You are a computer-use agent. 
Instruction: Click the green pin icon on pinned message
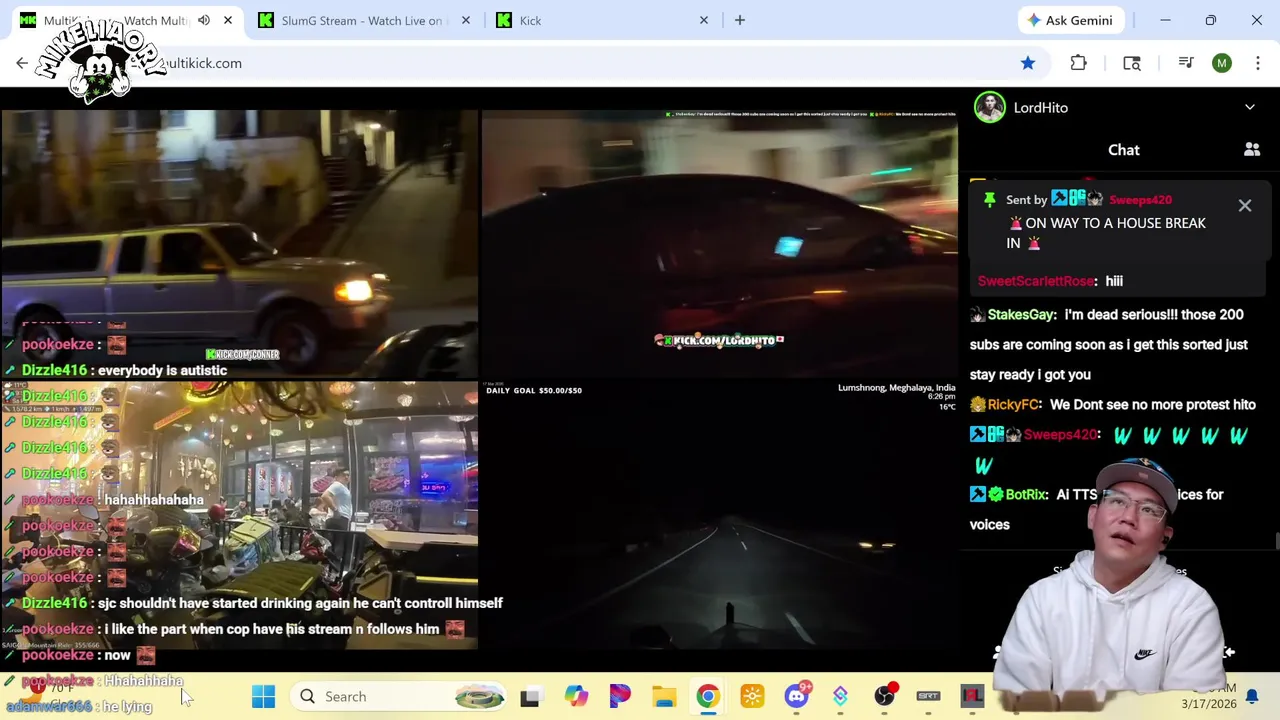pyautogui.click(x=989, y=199)
